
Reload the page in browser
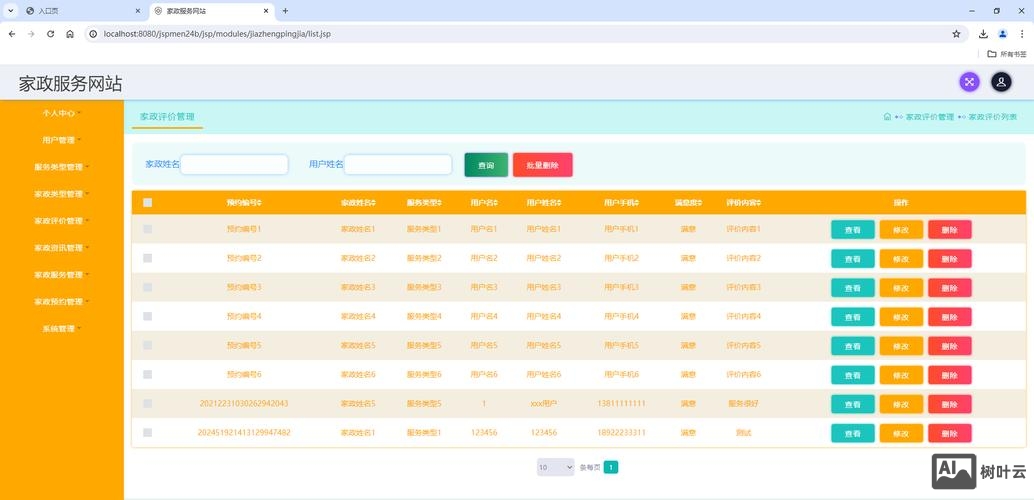[50, 33]
